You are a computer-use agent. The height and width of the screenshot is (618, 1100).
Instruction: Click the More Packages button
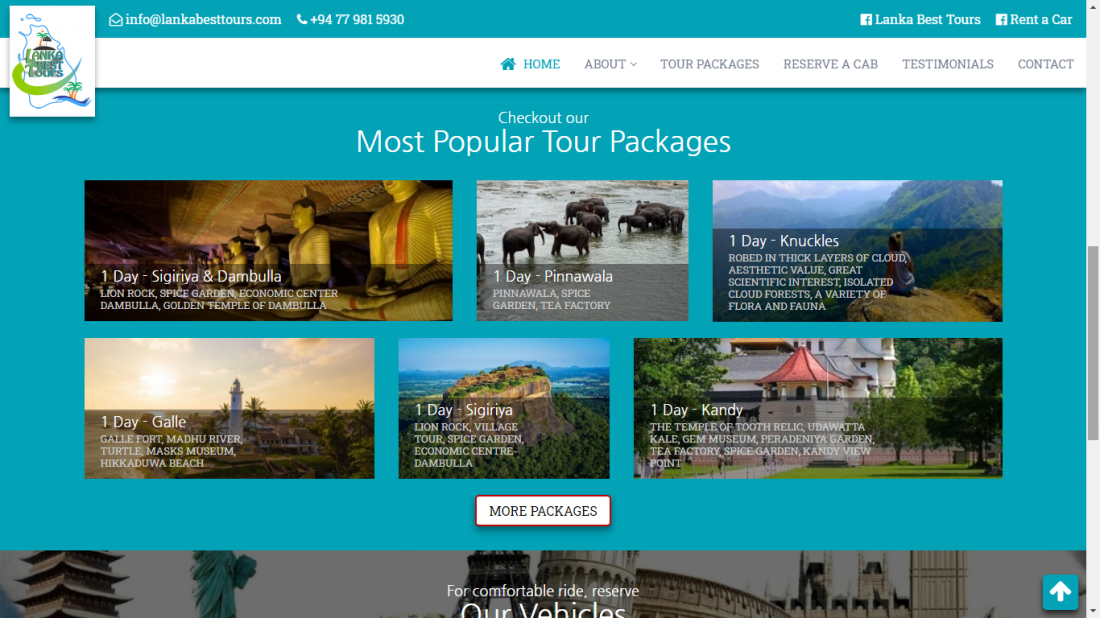click(543, 511)
